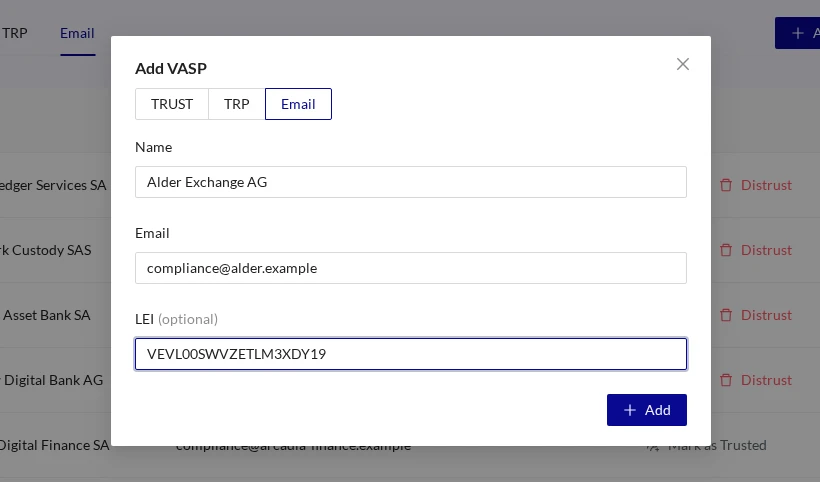The height and width of the screenshot is (482, 820).
Task: Click the Add VASP dialog title
Action: [x=171, y=68]
